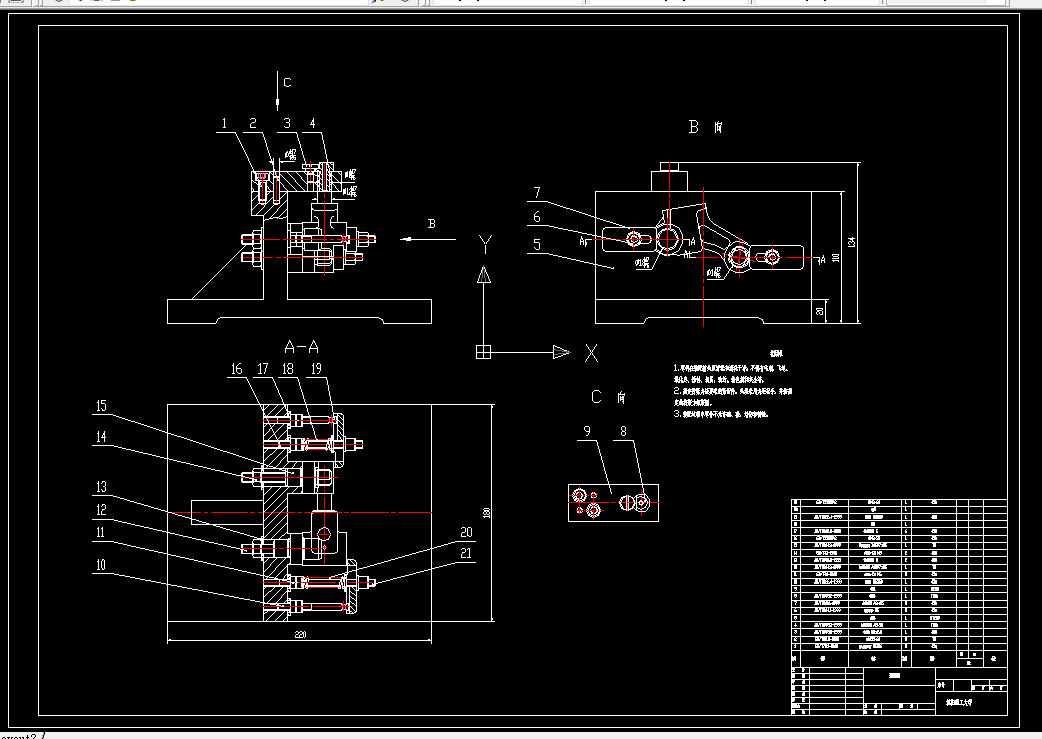
Task: Click part number 4 balloon label
Action: pyautogui.click(x=312, y=124)
